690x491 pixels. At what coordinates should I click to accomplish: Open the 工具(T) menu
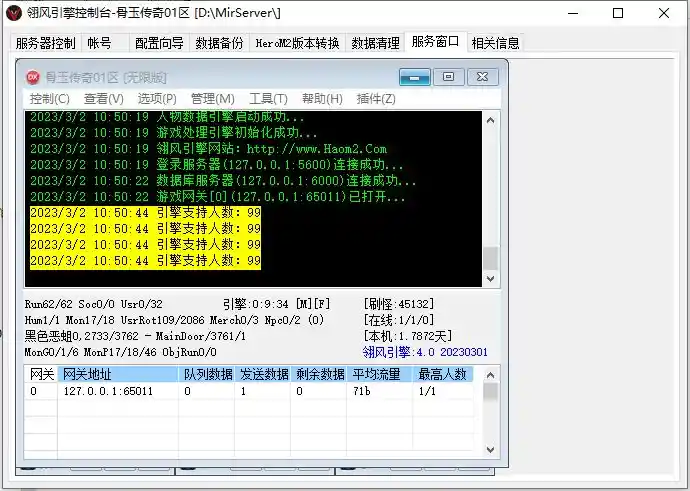[x=268, y=99]
